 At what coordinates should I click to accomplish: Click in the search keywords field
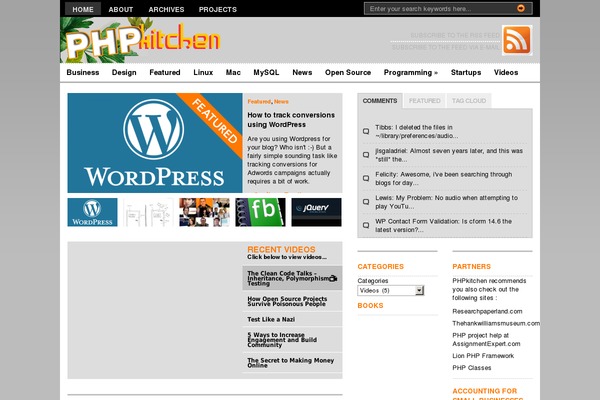pos(440,8)
